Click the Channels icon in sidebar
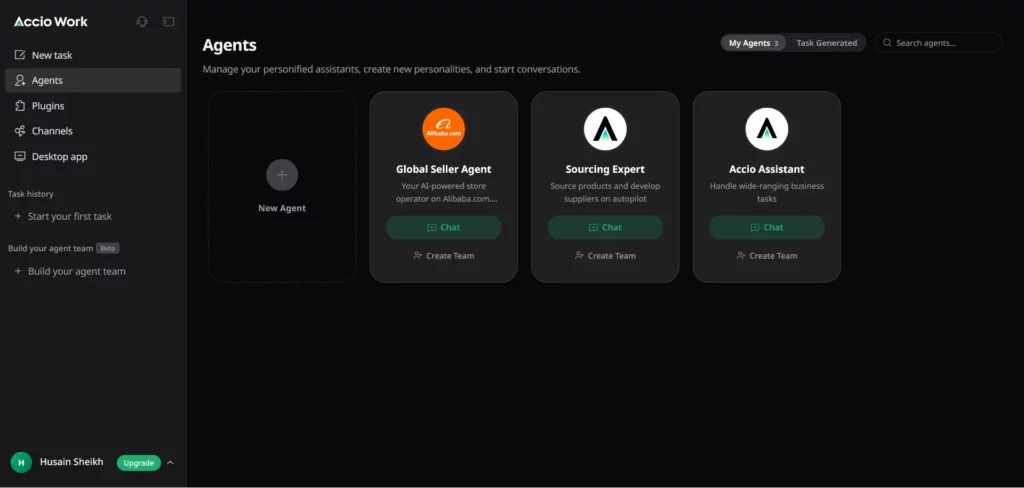The height and width of the screenshot is (488, 1024). click(20, 131)
